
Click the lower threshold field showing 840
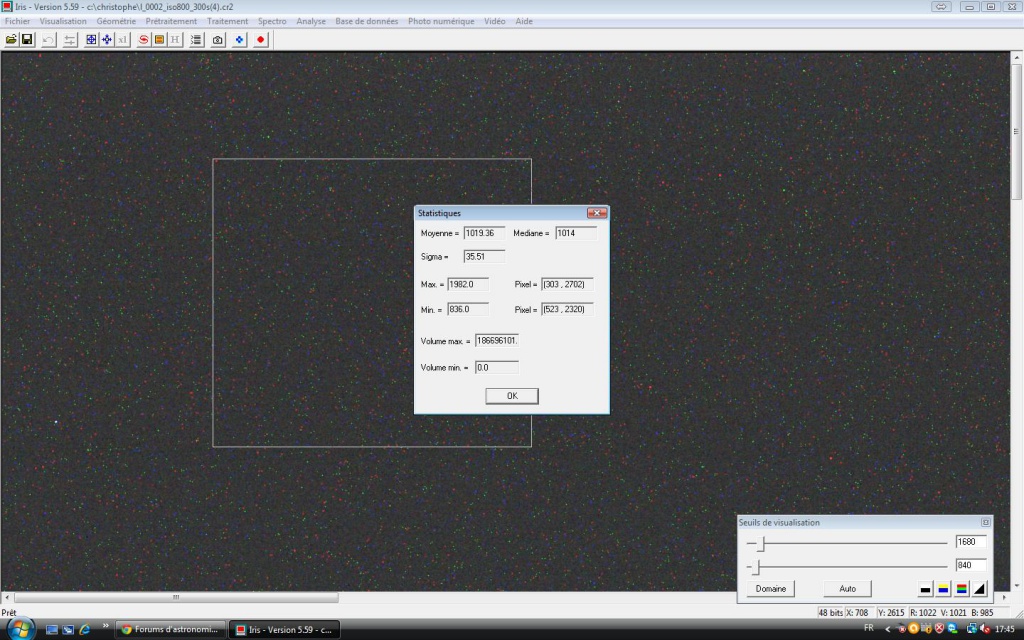(x=970, y=566)
